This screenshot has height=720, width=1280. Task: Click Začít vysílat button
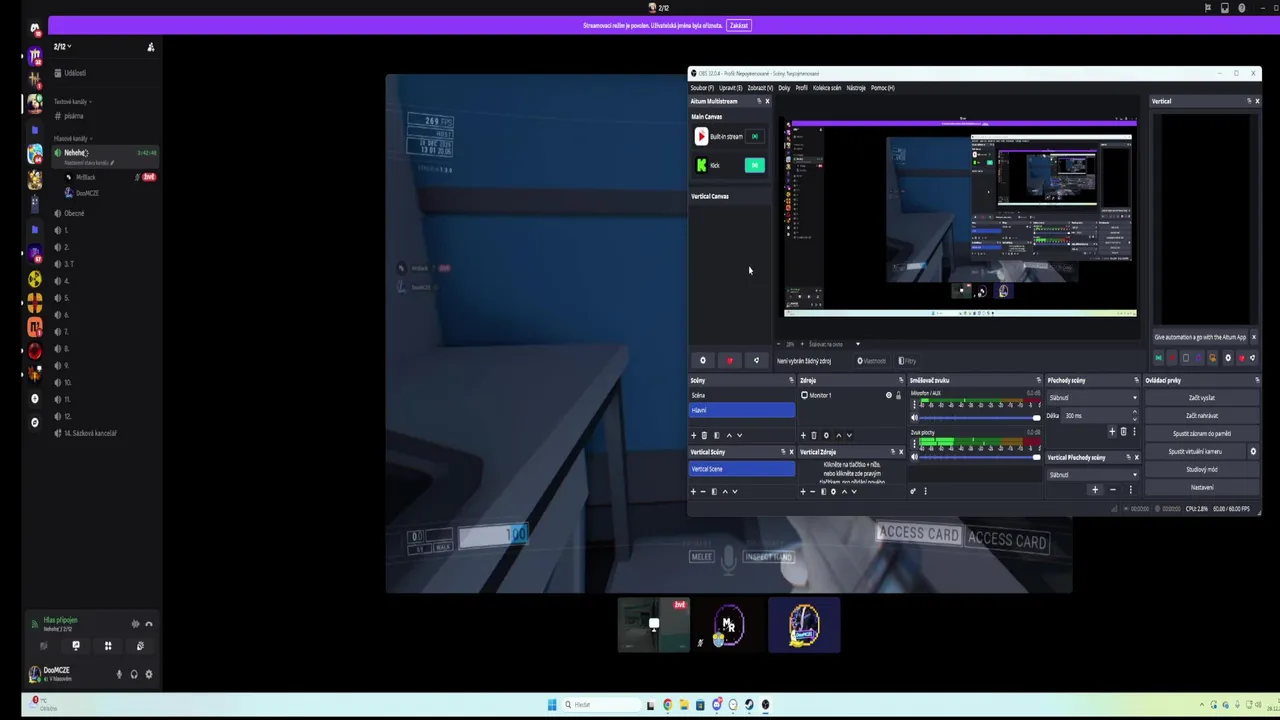click(1202, 398)
